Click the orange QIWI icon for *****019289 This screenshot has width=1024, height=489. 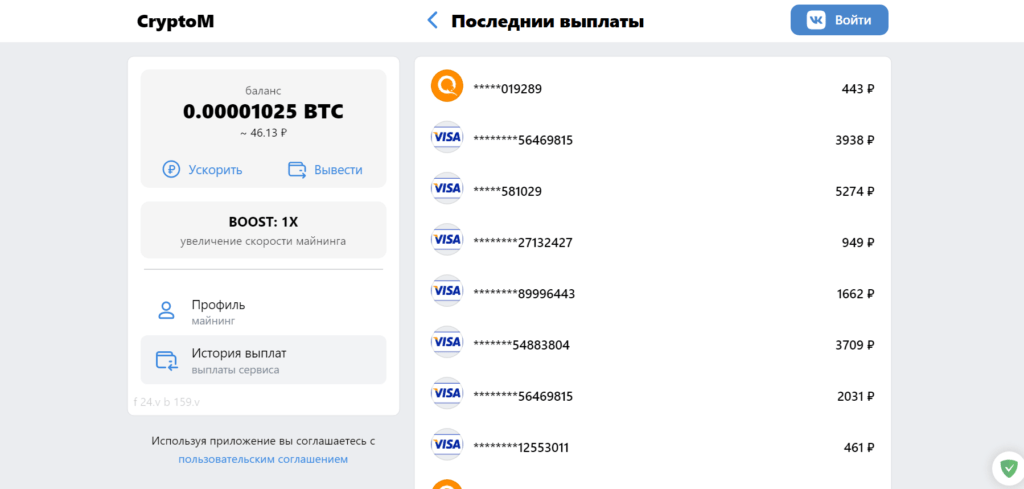pos(447,86)
